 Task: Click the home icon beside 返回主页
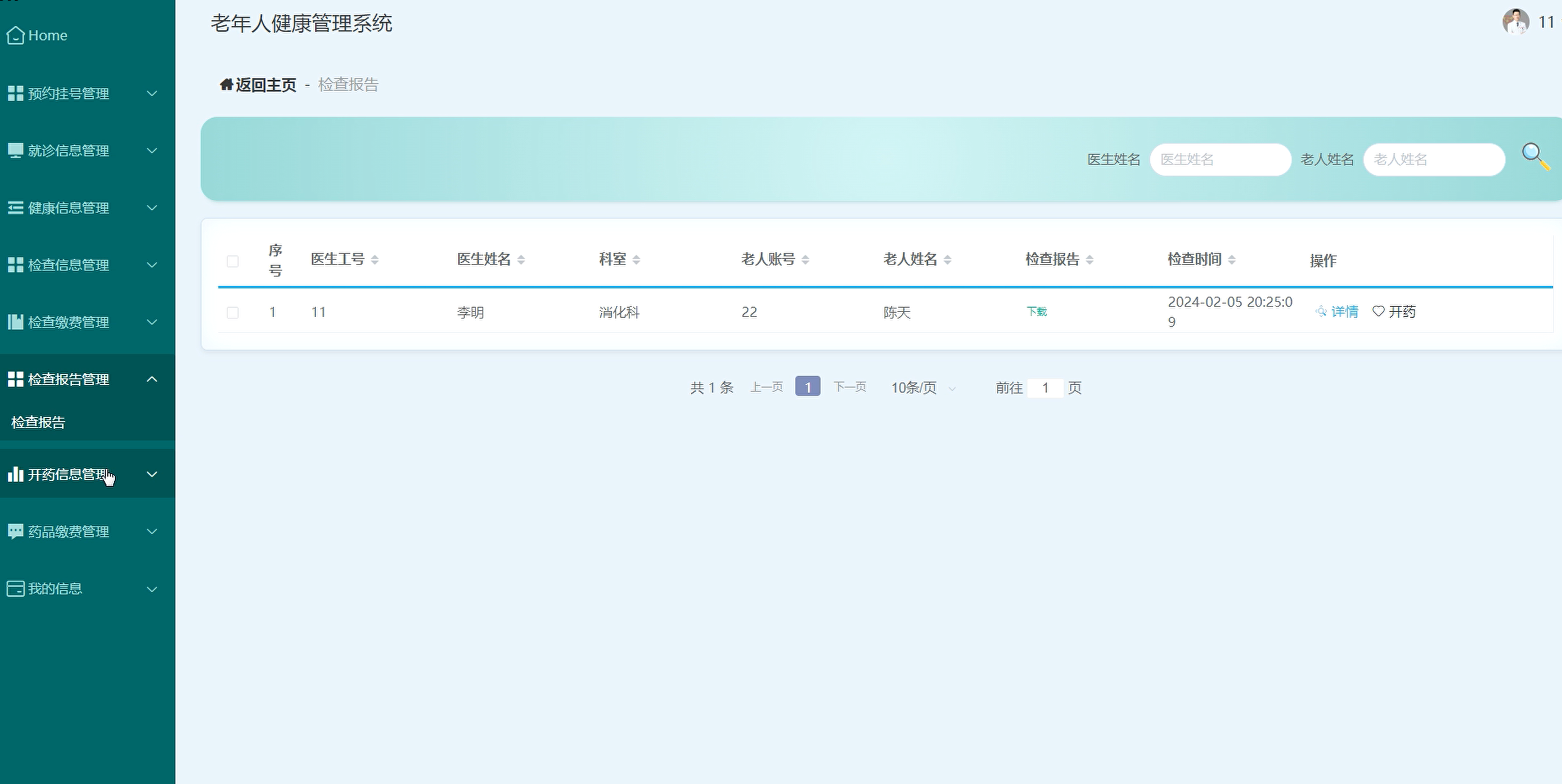pos(226,84)
